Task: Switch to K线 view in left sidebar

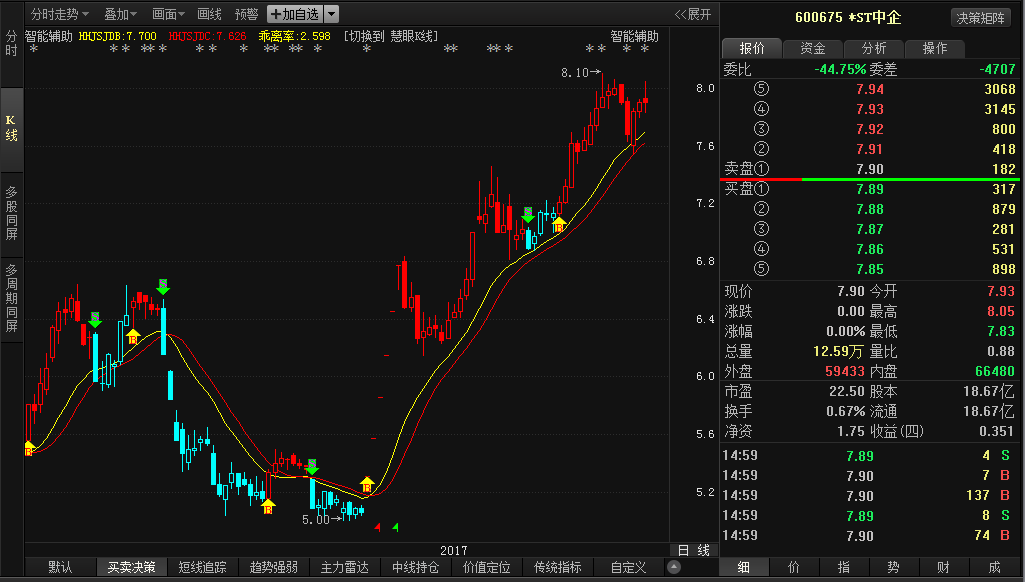Action: (x=11, y=128)
